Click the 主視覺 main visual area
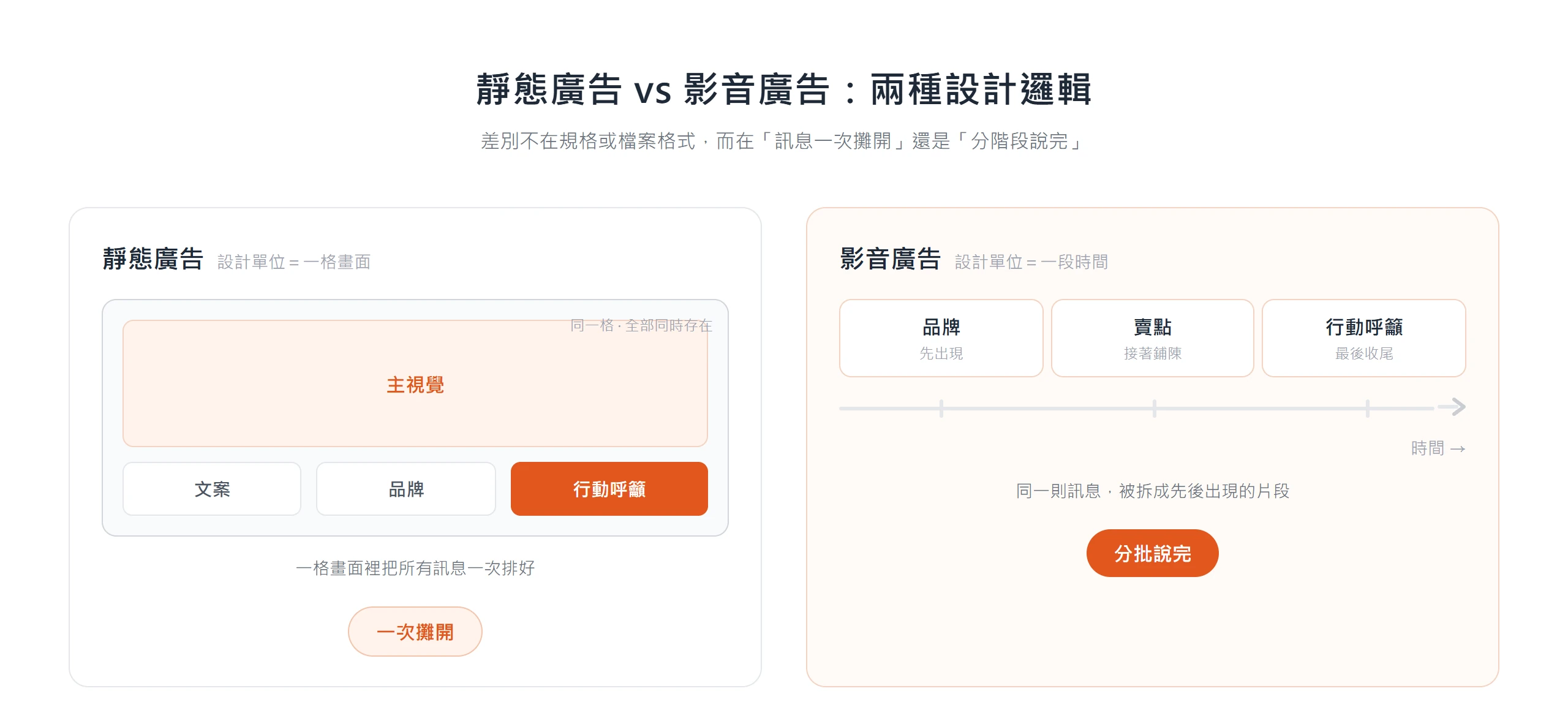The width and height of the screenshot is (1568, 702). tap(415, 383)
